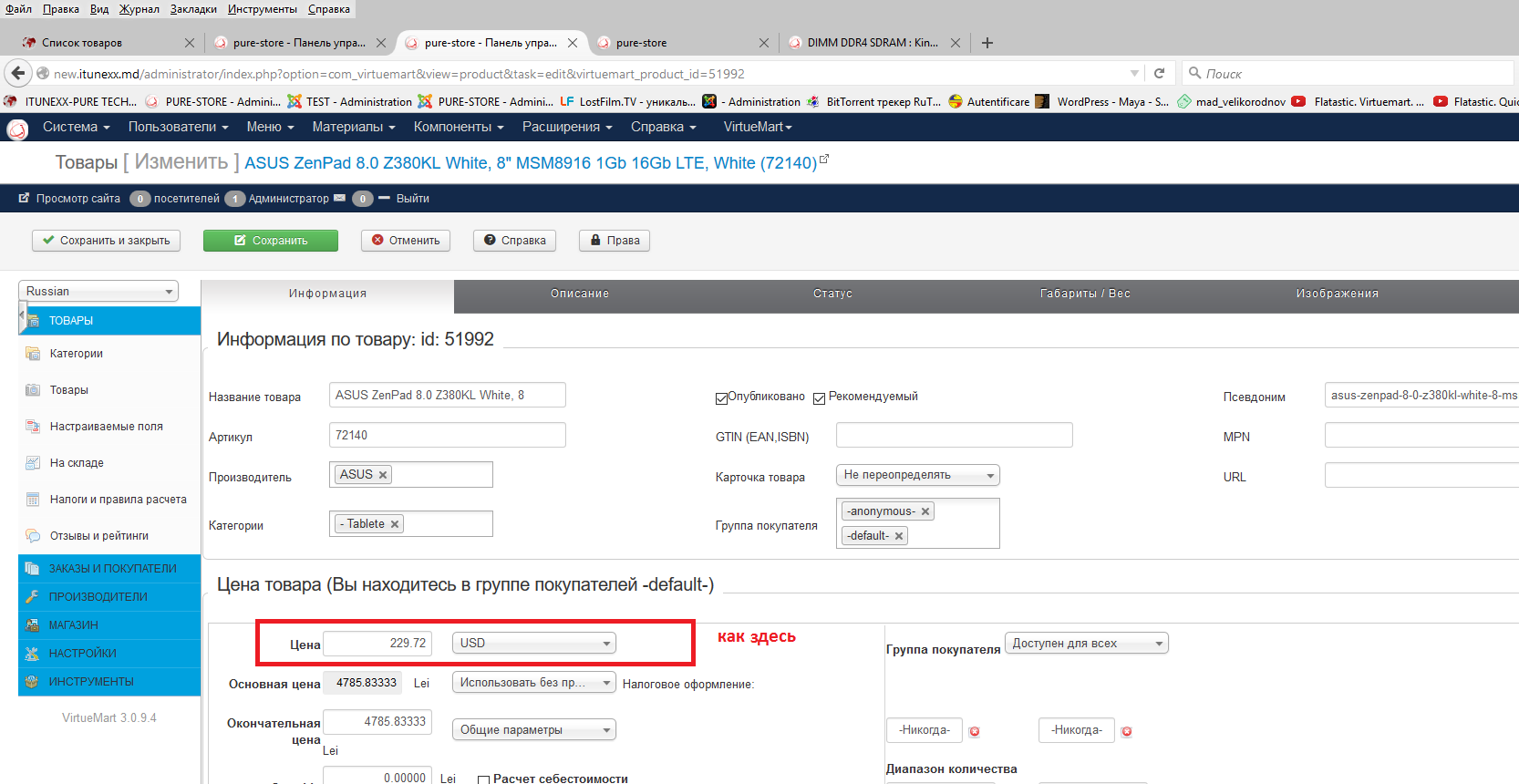Expand the Система admin menu
Viewport: 1519px width, 784px height.
[x=77, y=128]
